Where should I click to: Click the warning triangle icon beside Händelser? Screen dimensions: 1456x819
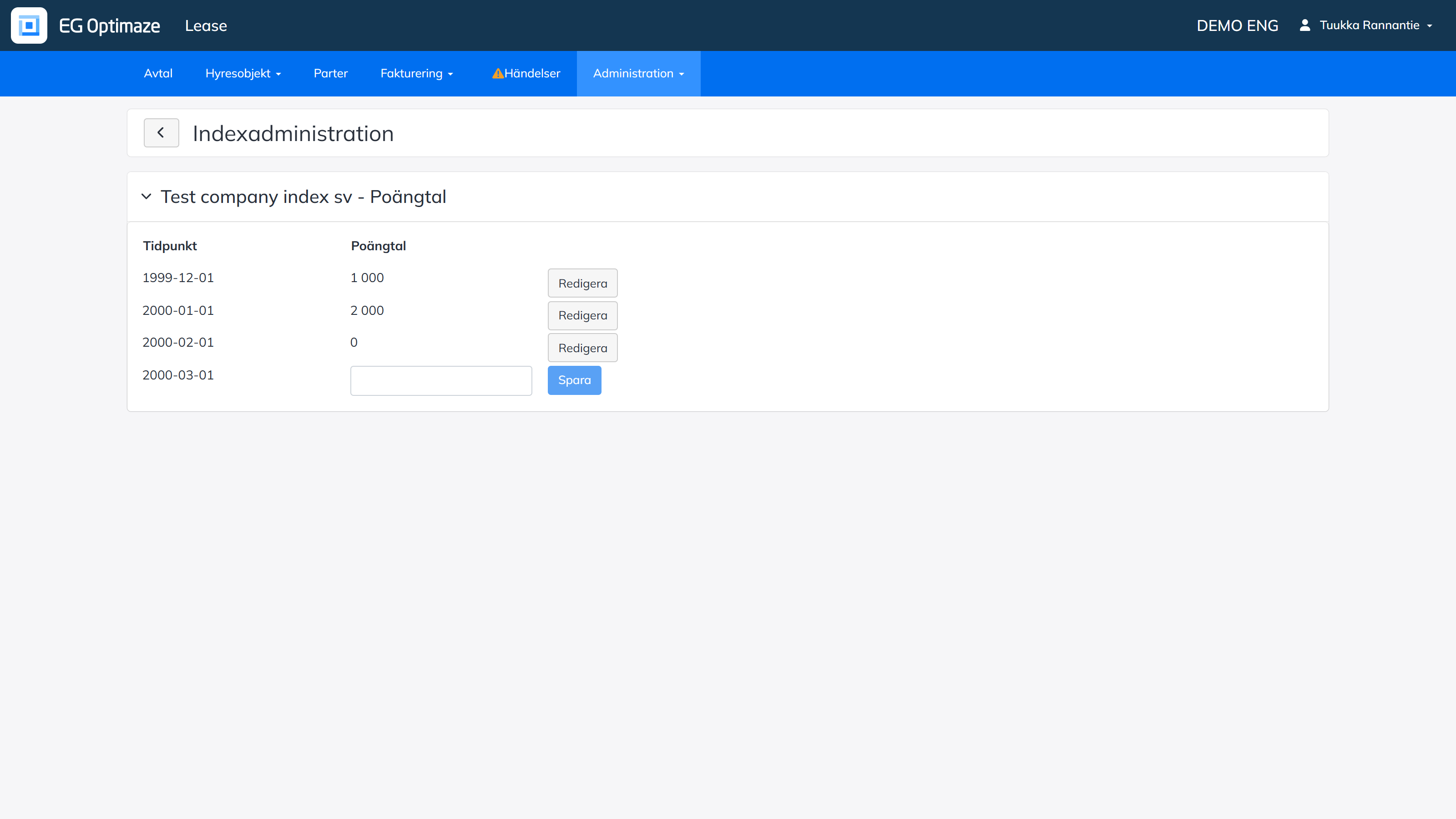point(497,73)
